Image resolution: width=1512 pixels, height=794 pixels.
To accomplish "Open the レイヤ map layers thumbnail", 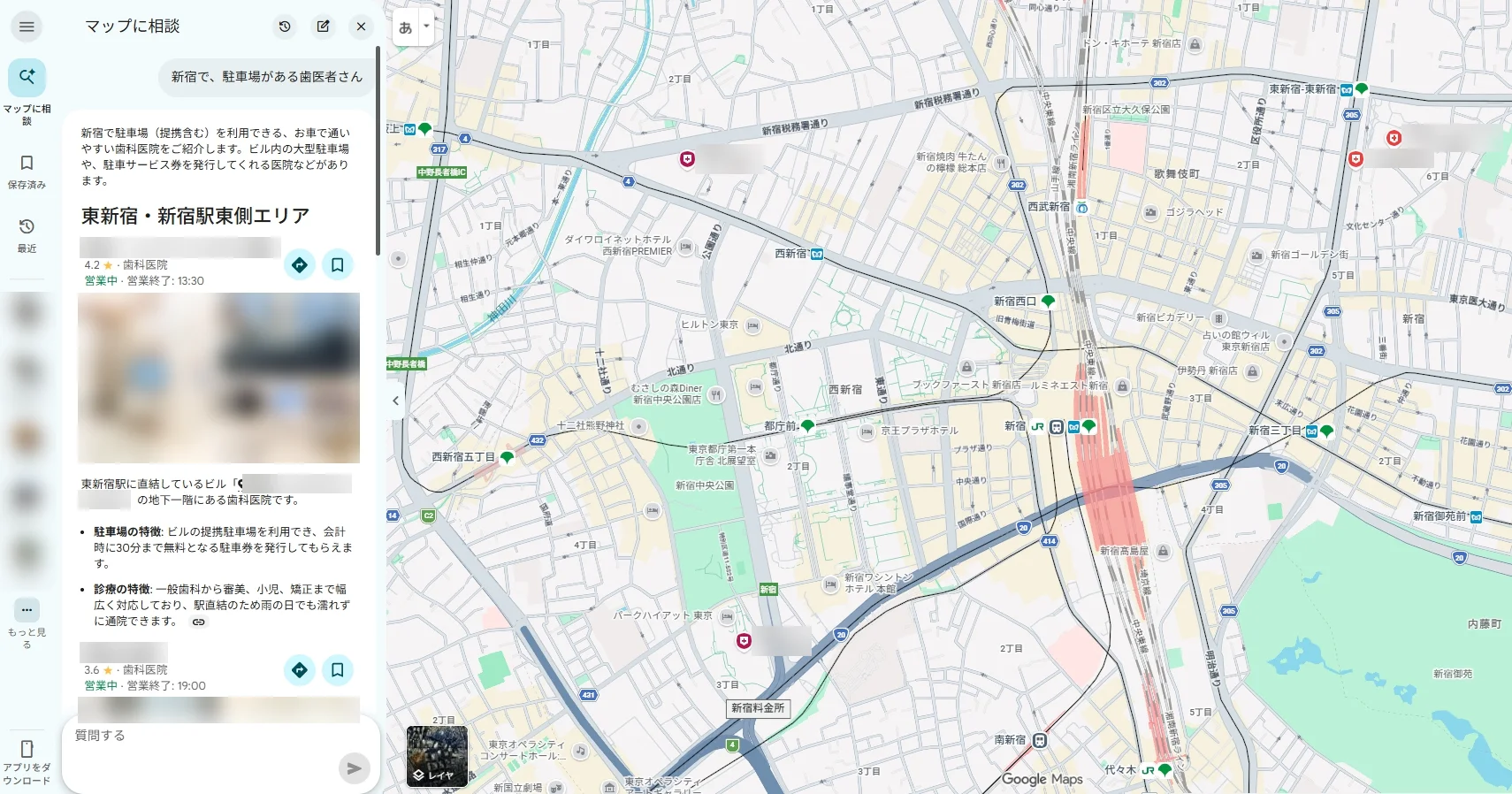I will 437,756.
